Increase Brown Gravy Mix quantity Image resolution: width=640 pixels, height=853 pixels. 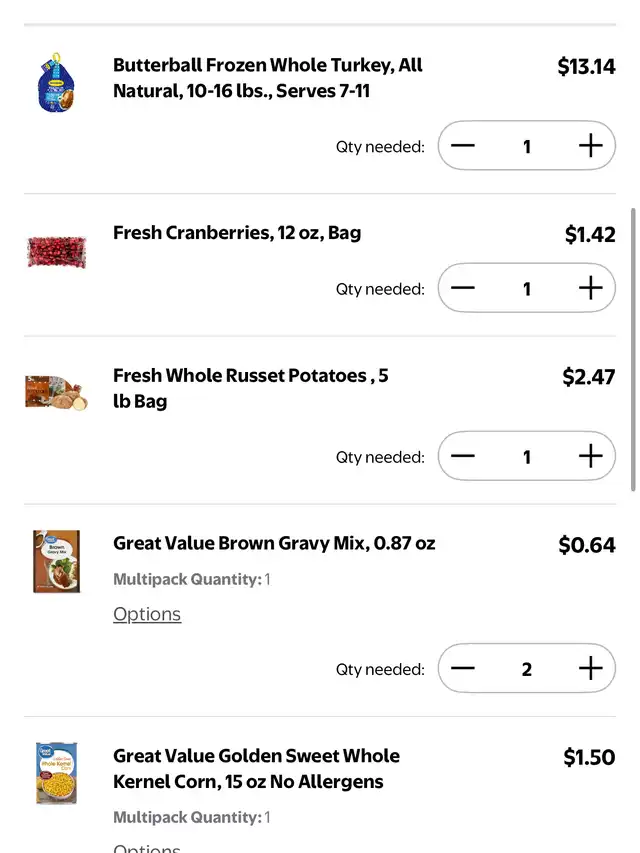[591, 669]
